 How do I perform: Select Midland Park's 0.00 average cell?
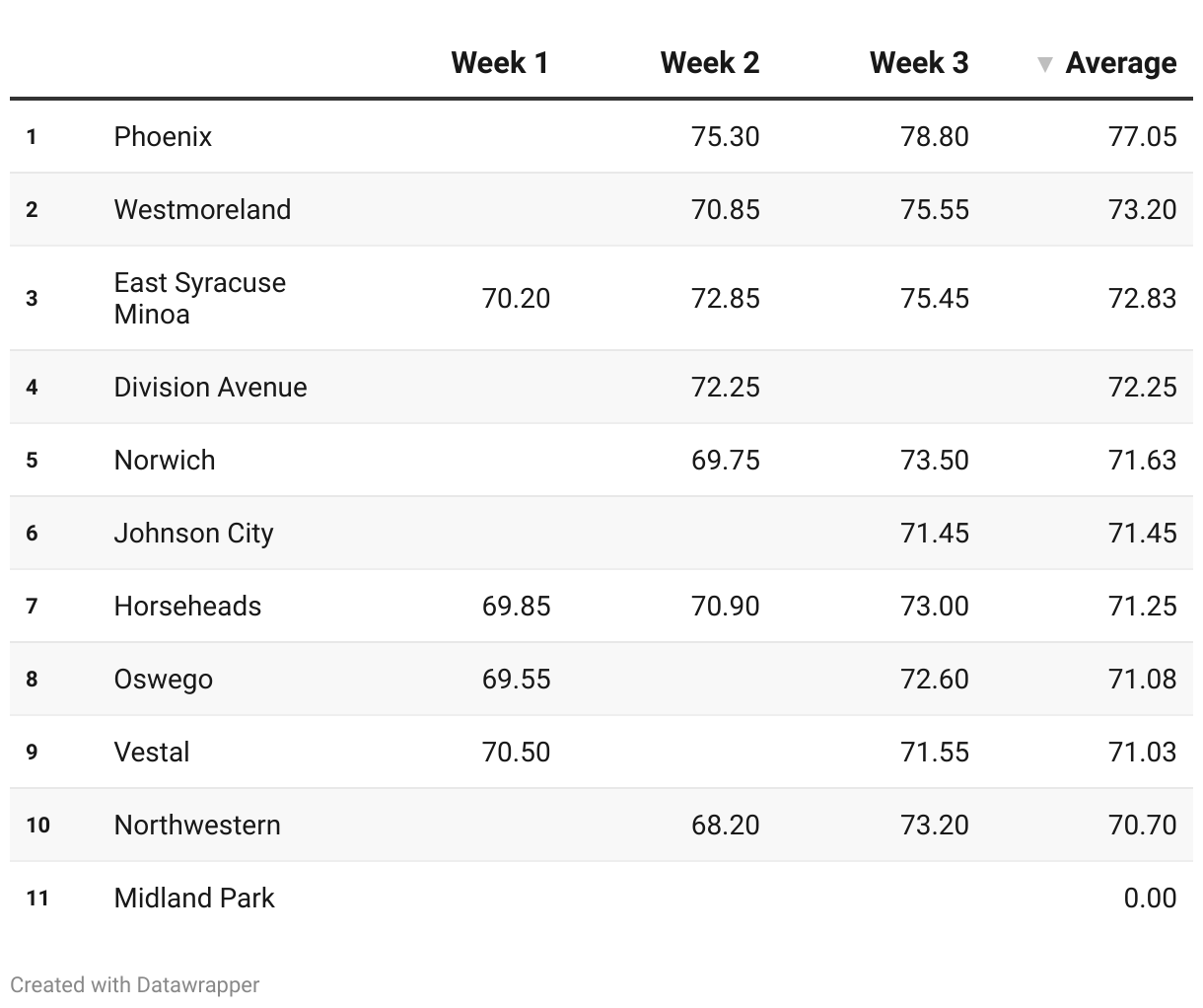(x=1150, y=898)
